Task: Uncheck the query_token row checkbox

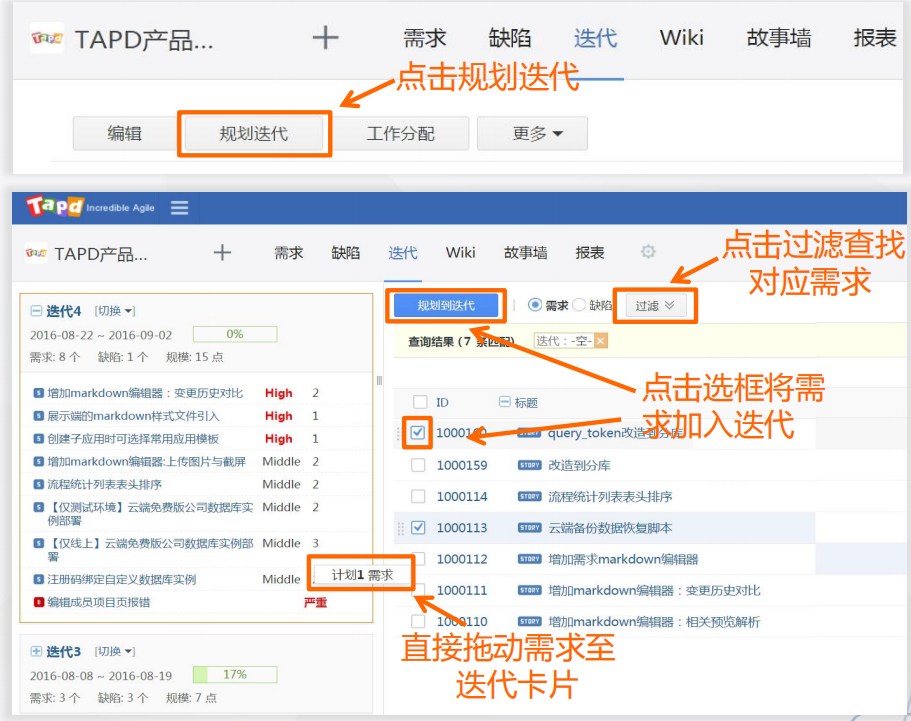Action: [x=417, y=432]
